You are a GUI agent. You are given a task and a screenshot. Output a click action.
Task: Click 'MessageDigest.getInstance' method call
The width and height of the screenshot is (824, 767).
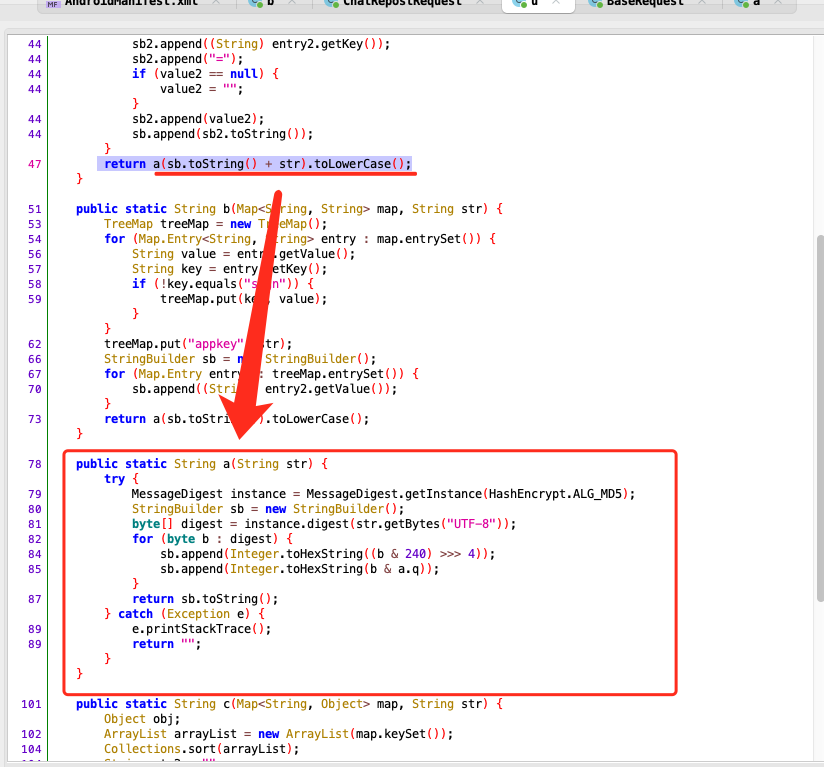click(x=394, y=494)
